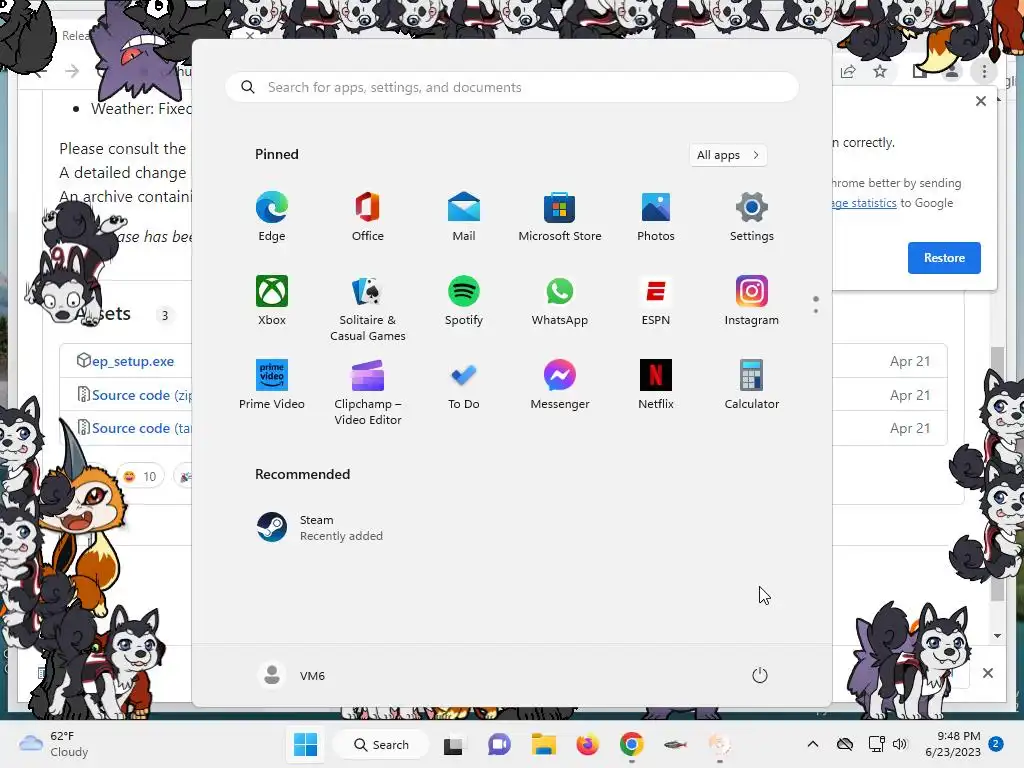The image size is (1024, 768).
Task: Open Settings from pinned apps
Action: point(752,217)
